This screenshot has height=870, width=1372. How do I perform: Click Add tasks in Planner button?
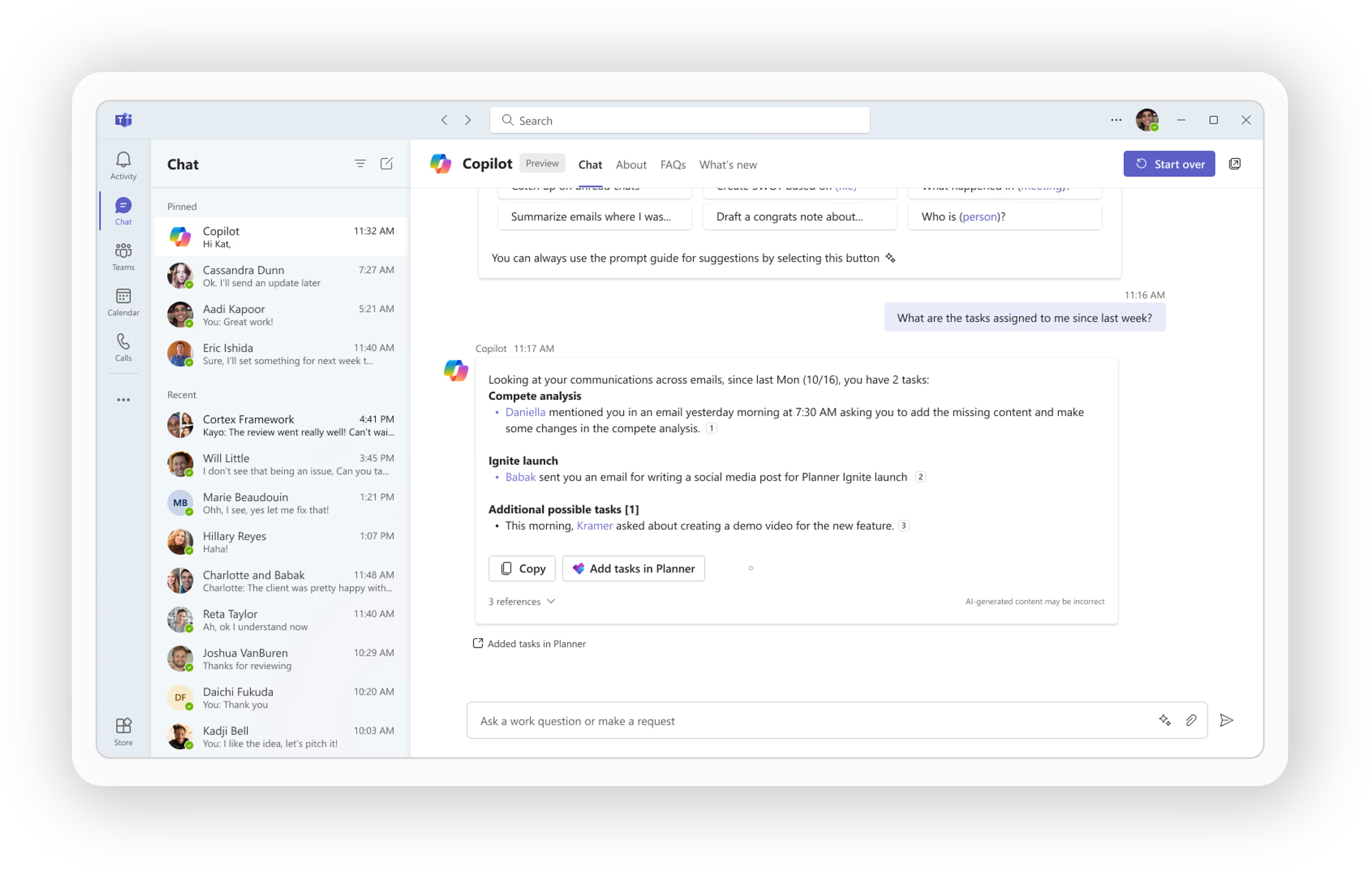(x=633, y=569)
